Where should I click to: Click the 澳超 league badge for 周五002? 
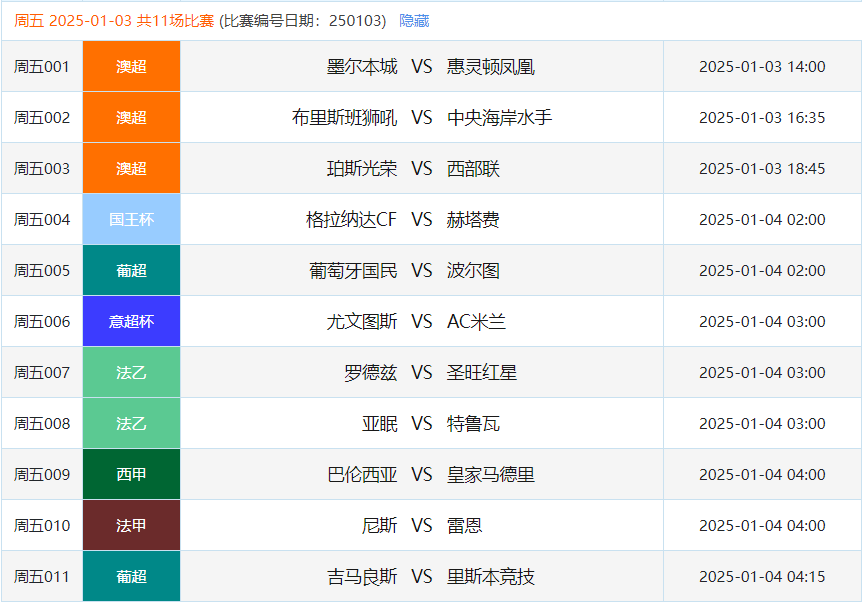[x=131, y=118]
